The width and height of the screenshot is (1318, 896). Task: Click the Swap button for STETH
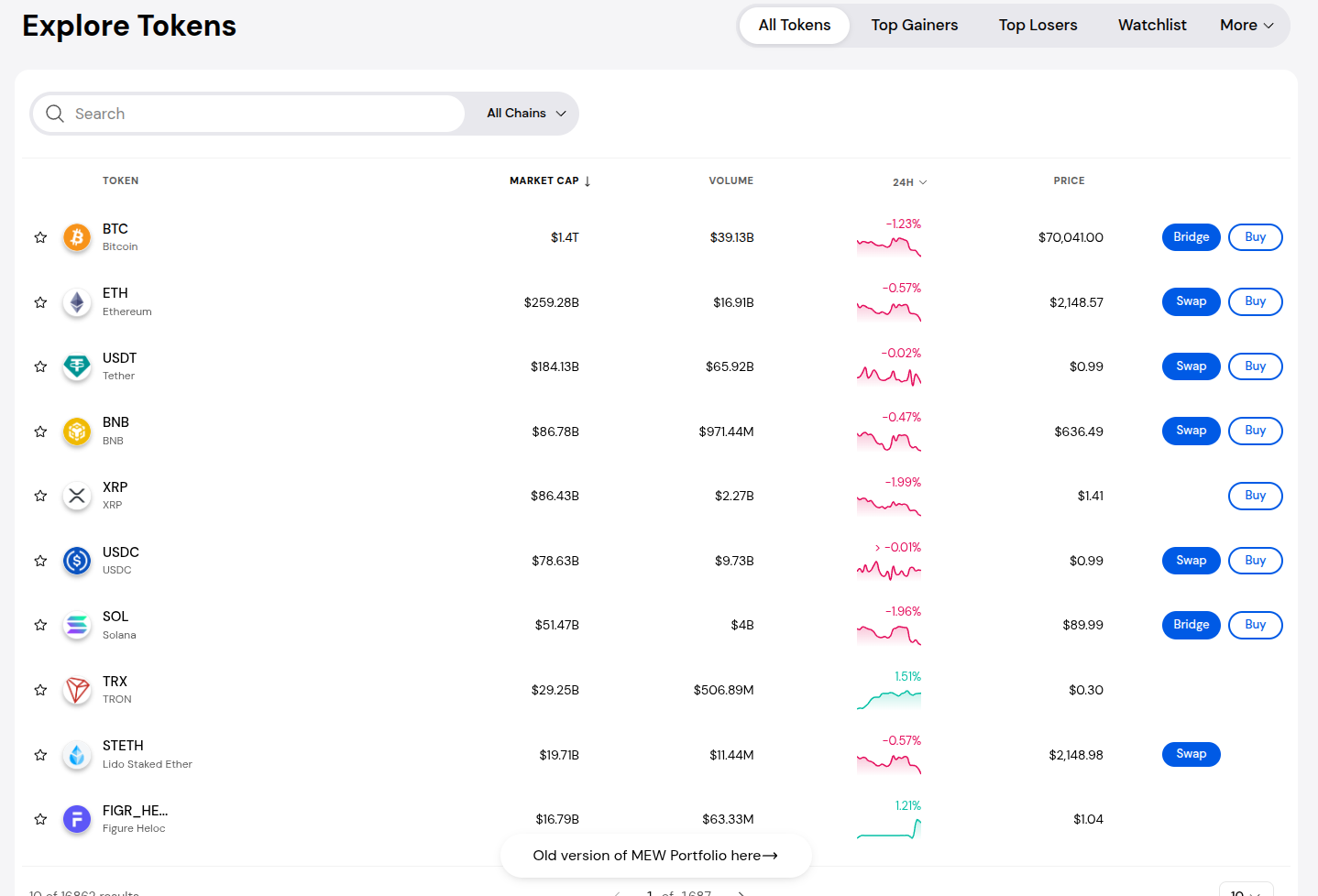click(x=1192, y=754)
